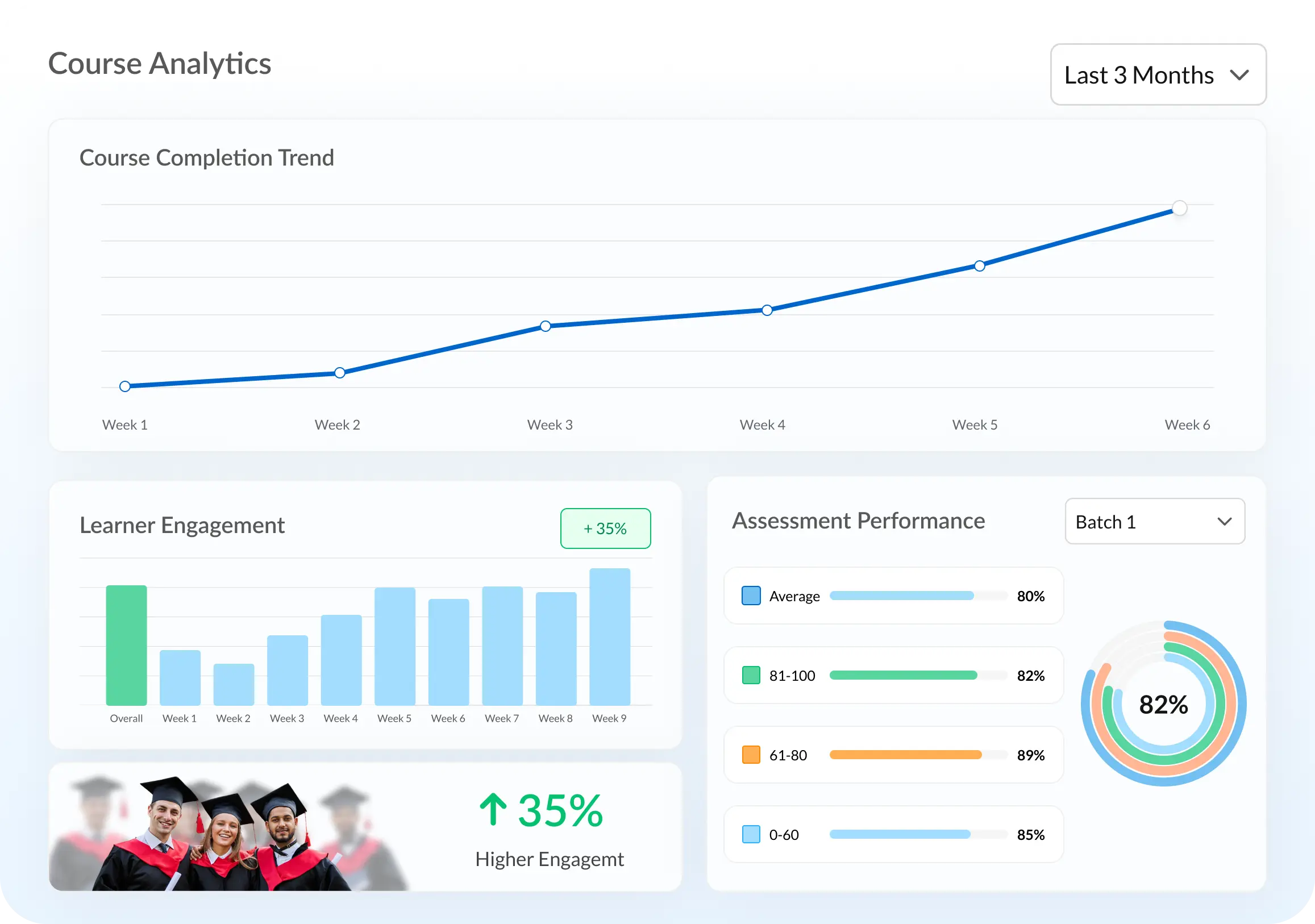Click the +35% engagement badge

605,528
